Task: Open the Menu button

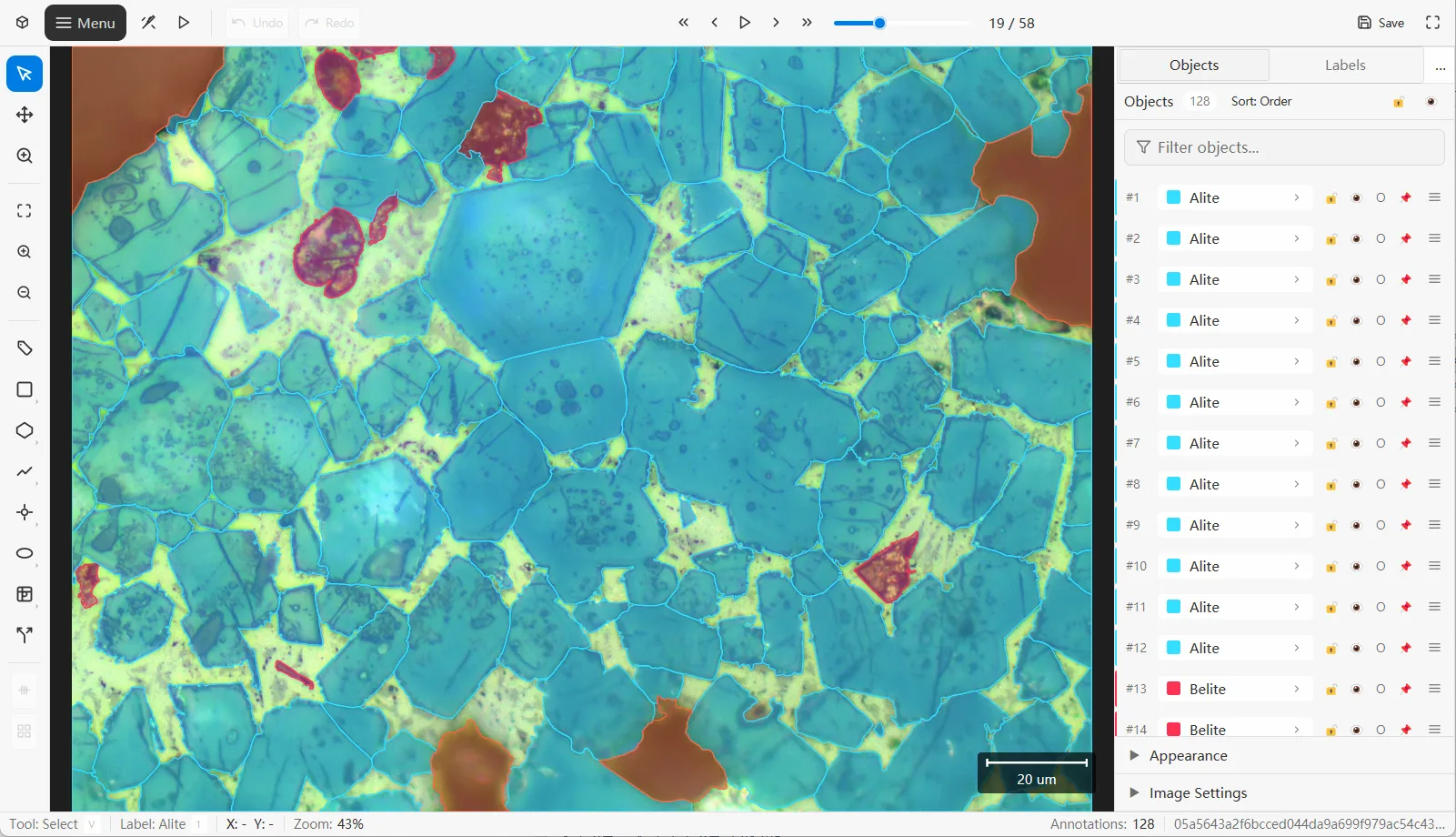Action: coord(85,23)
